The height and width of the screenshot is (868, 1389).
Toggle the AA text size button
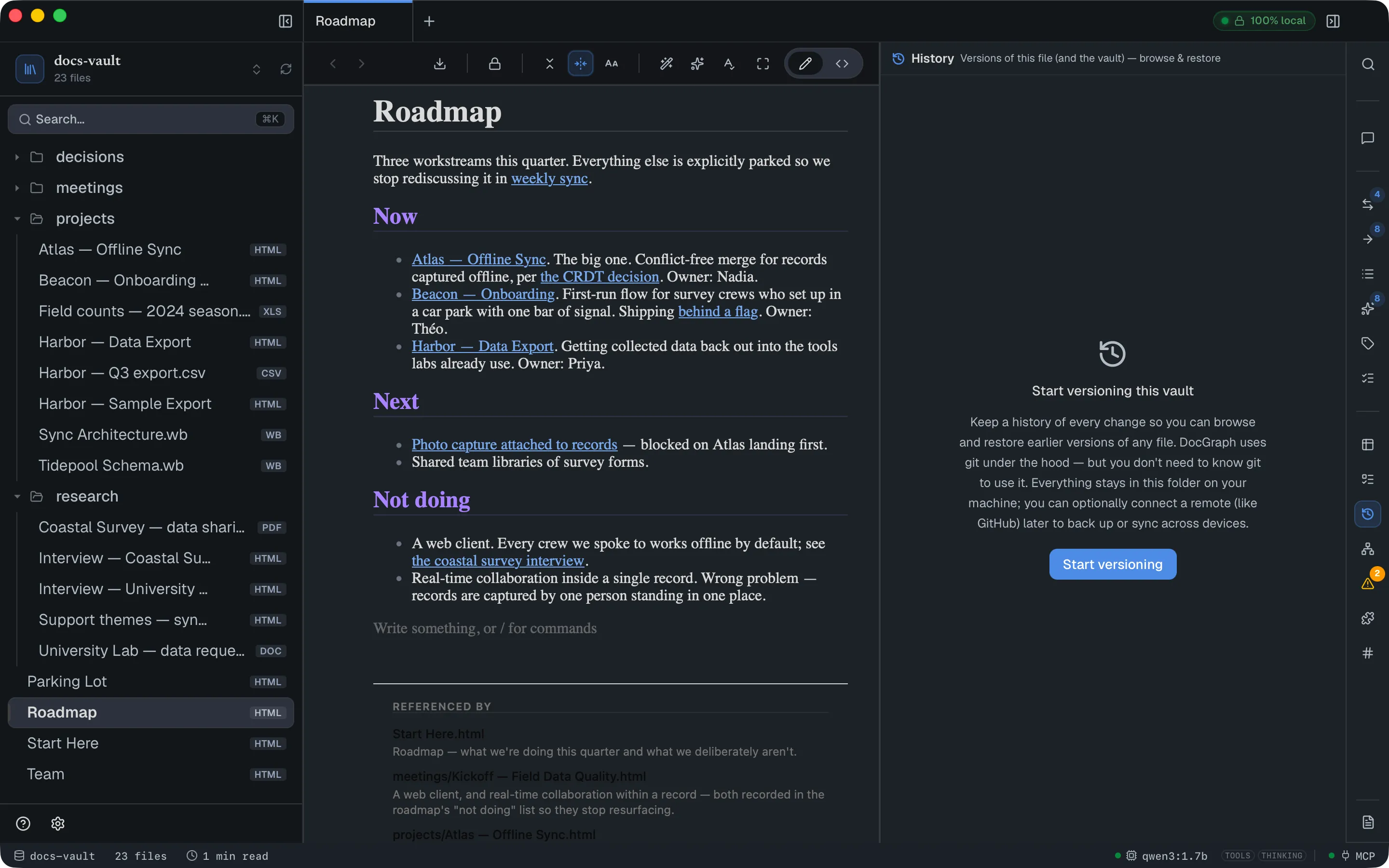[612, 64]
